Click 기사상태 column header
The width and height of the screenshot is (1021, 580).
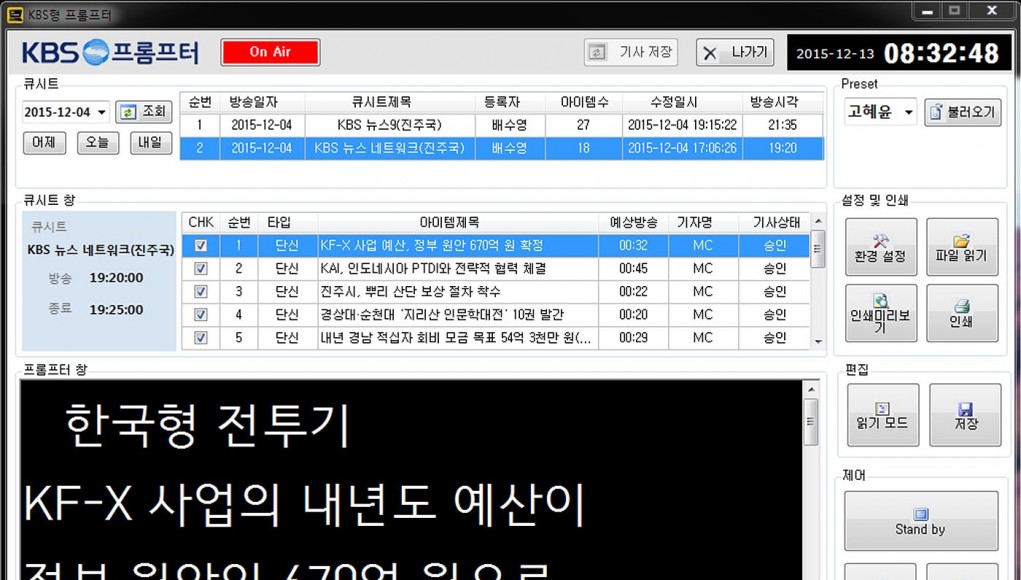coord(774,223)
